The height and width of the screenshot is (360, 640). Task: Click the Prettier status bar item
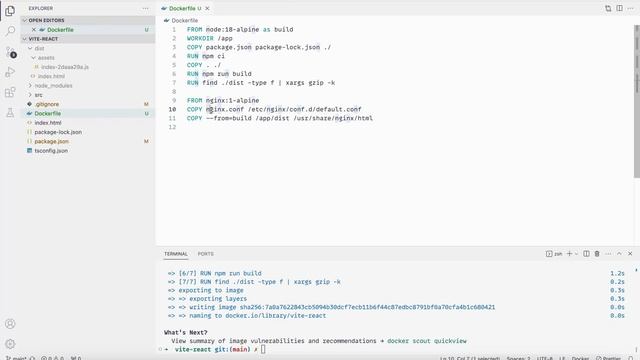(x=608, y=358)
